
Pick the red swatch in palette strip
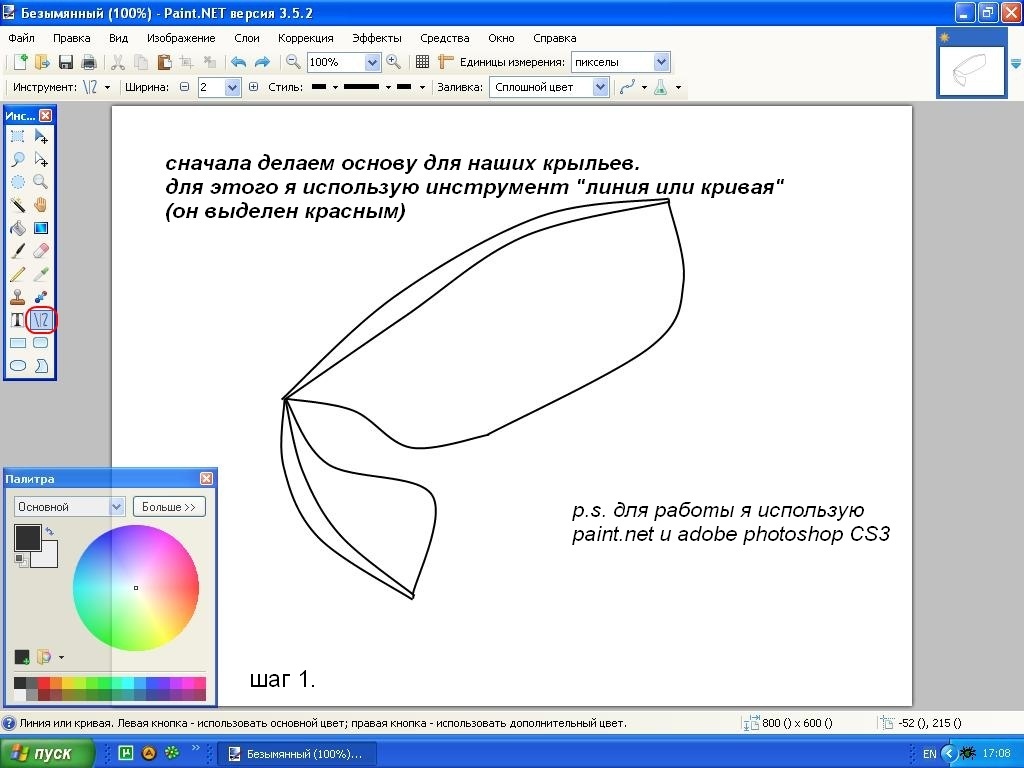(44, 683)
